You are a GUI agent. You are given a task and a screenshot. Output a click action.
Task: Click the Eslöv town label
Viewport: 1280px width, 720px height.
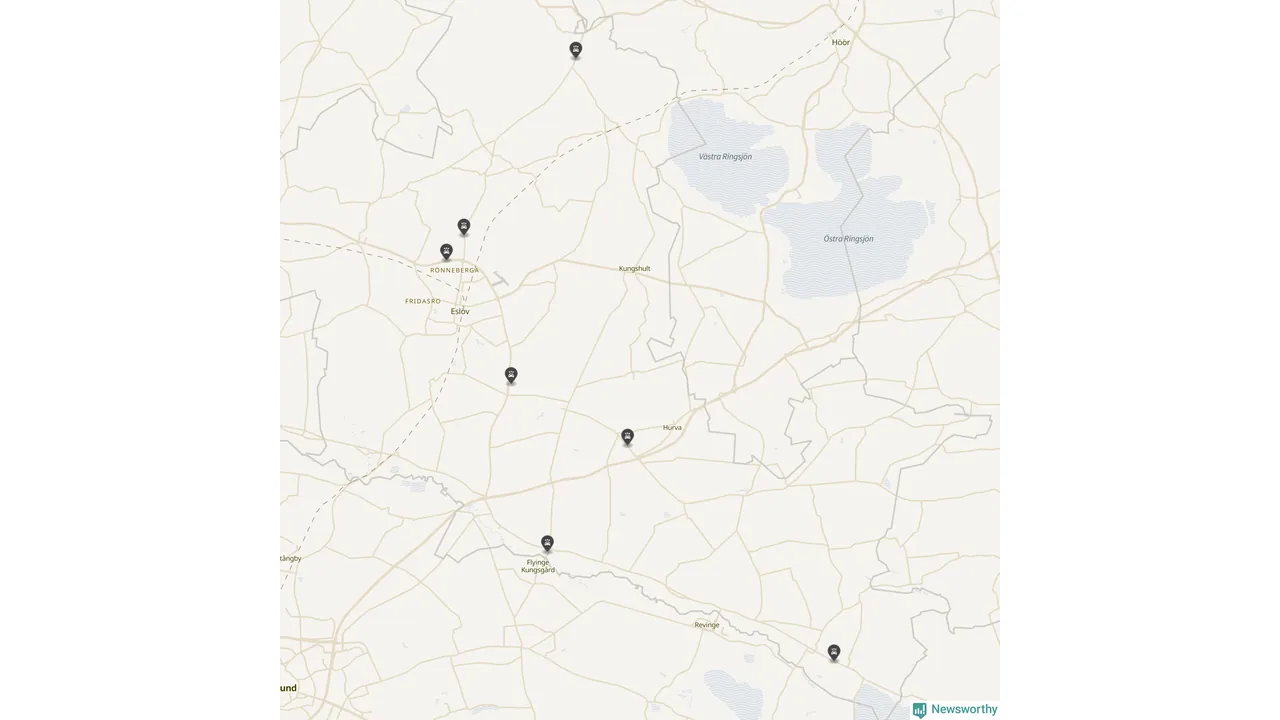[x=460, y=311]
